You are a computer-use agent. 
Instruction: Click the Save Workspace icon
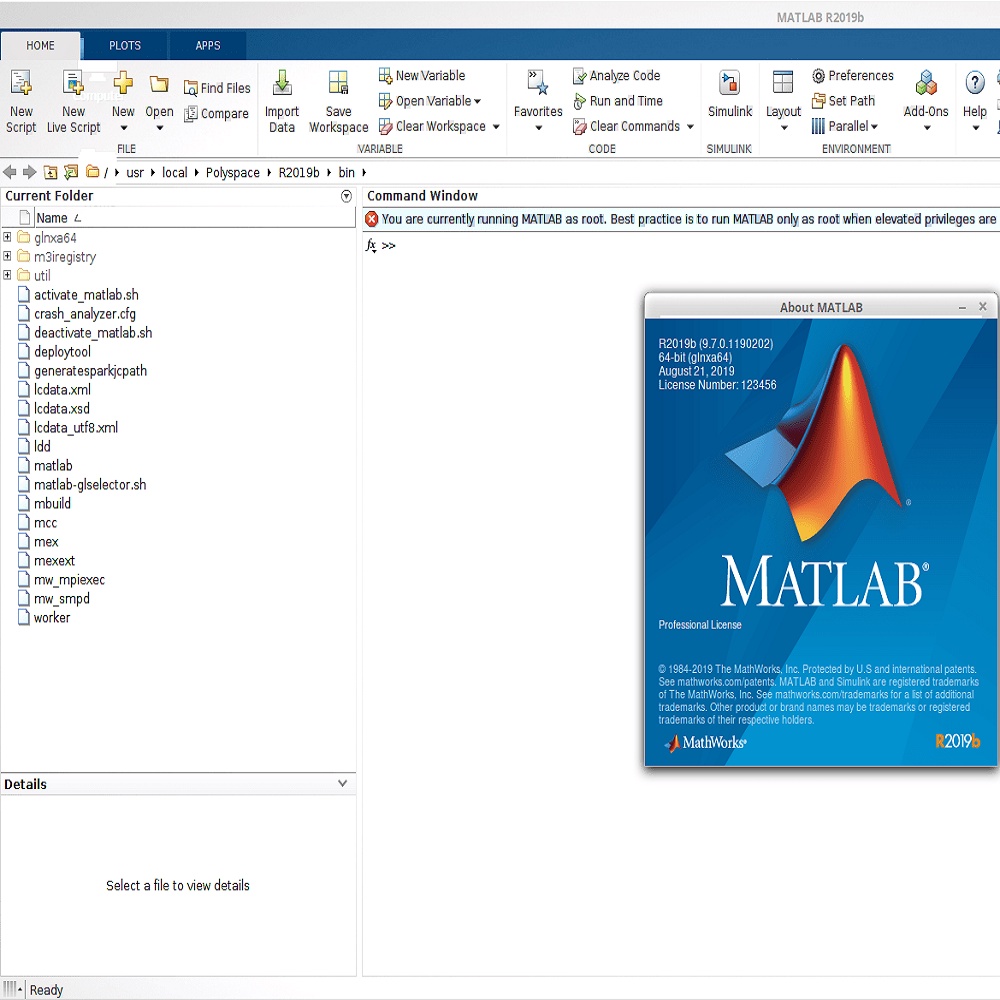(x=338, y=84)
